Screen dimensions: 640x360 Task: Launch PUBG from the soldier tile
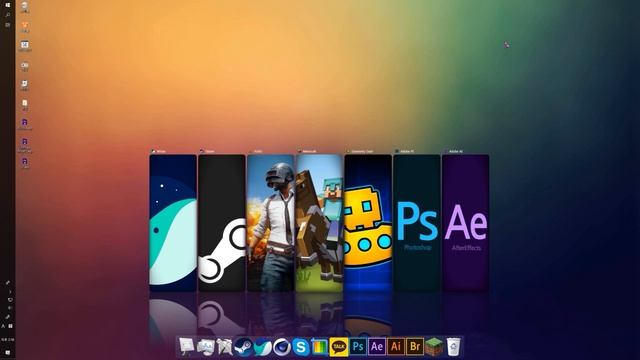pyautogui.click(x=270, y=223)
